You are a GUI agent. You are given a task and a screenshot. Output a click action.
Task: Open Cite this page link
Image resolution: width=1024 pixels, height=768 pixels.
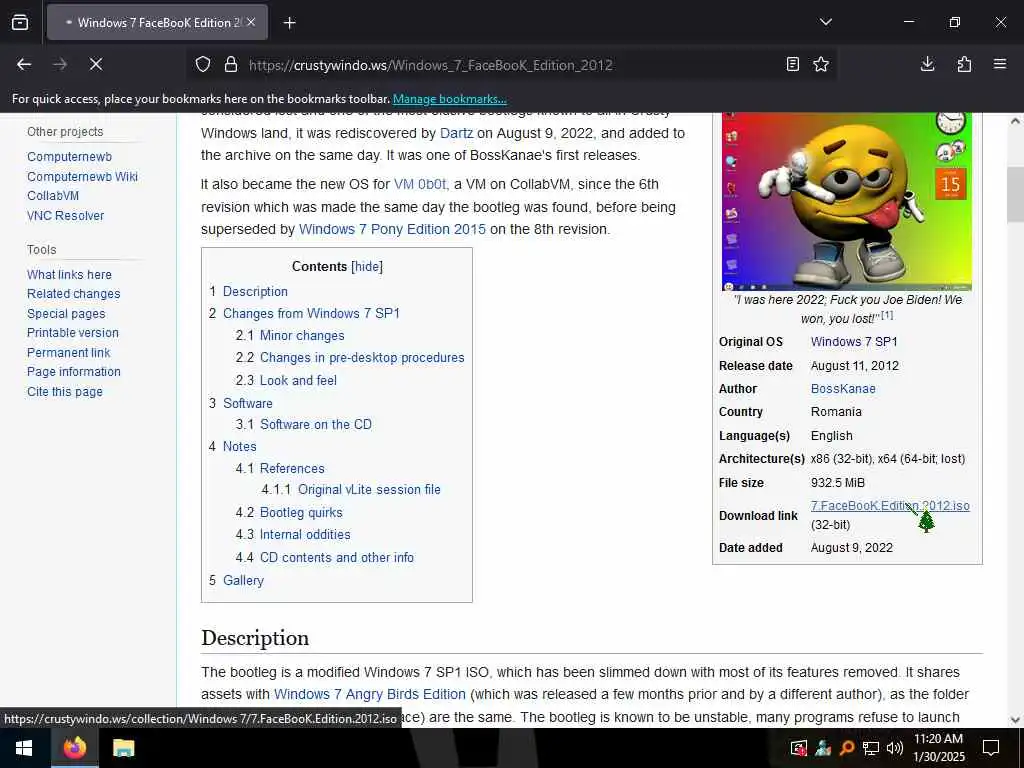65,391
